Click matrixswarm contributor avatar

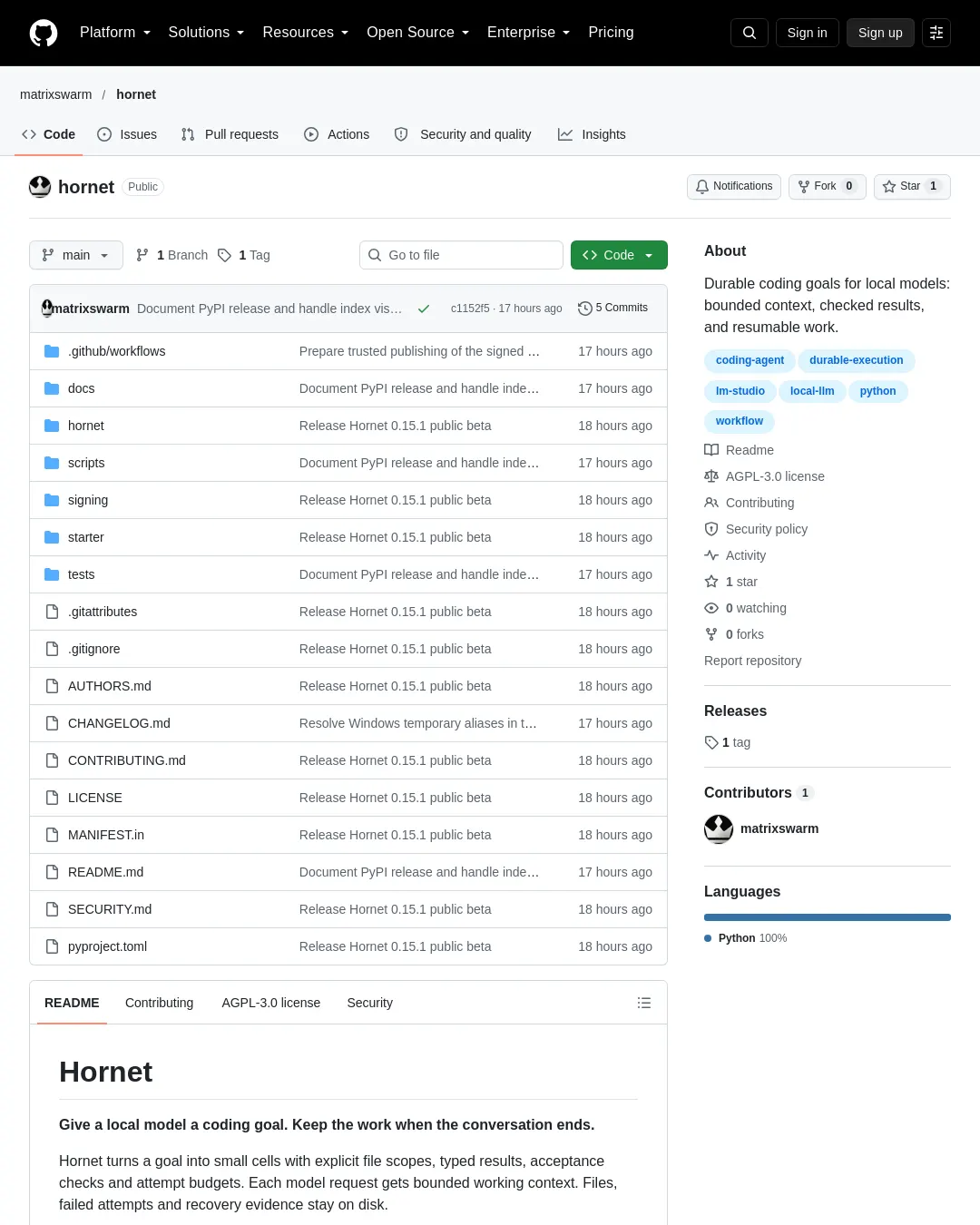(x=719, y=828)
